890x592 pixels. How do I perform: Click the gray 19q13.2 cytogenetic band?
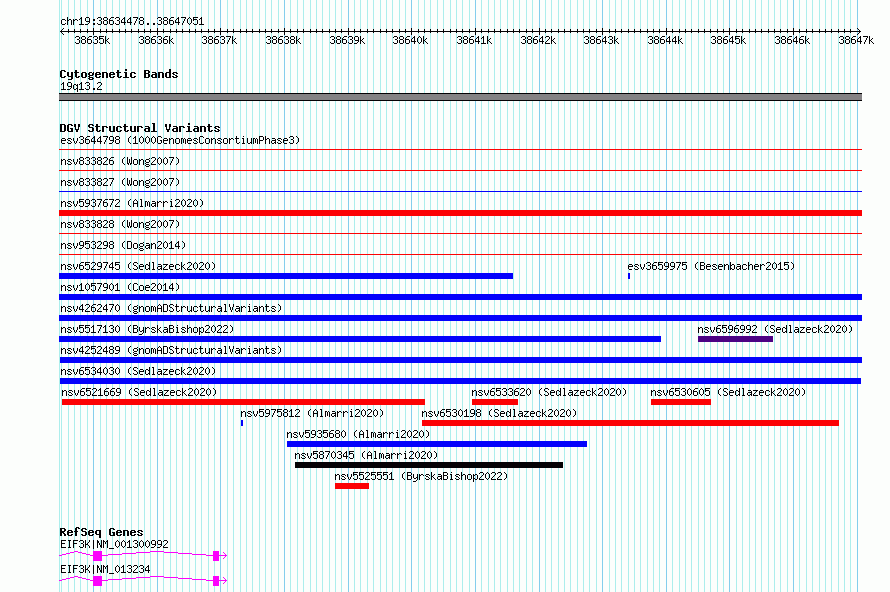tap(460, 97)
